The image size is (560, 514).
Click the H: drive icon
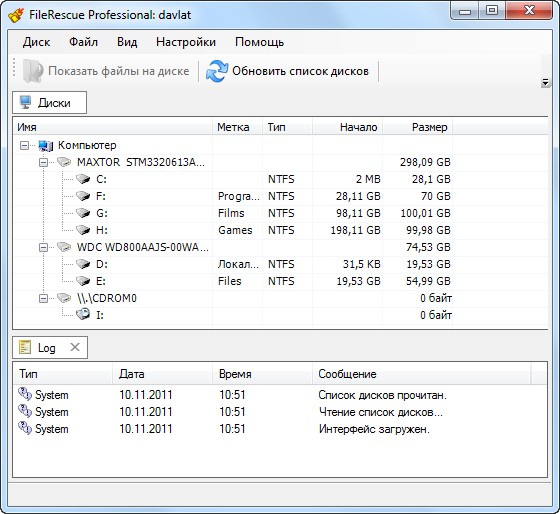(83, 230)
